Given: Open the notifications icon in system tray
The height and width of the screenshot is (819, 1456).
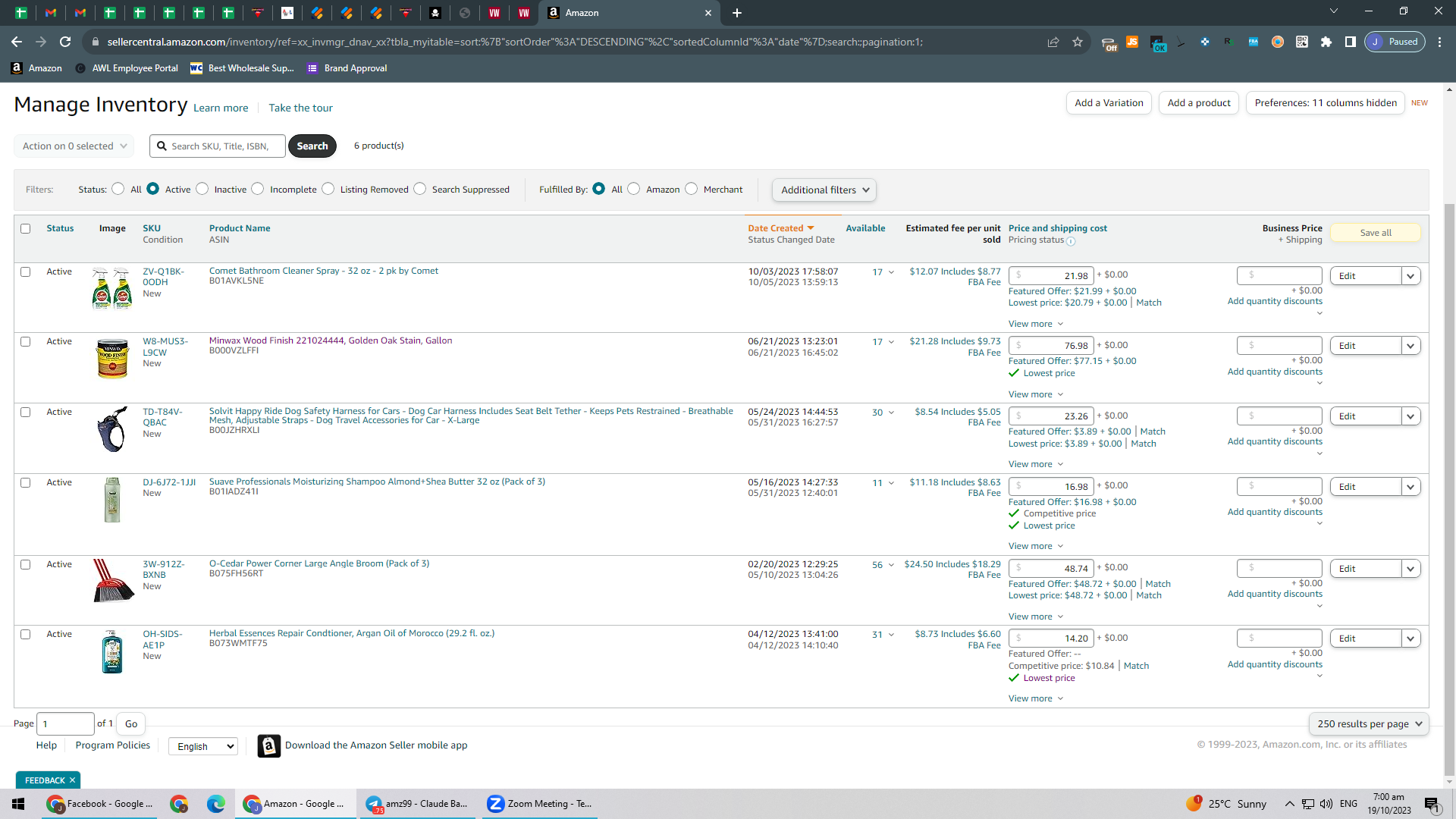Looking at the screenshot, I should click(1432, 805).
